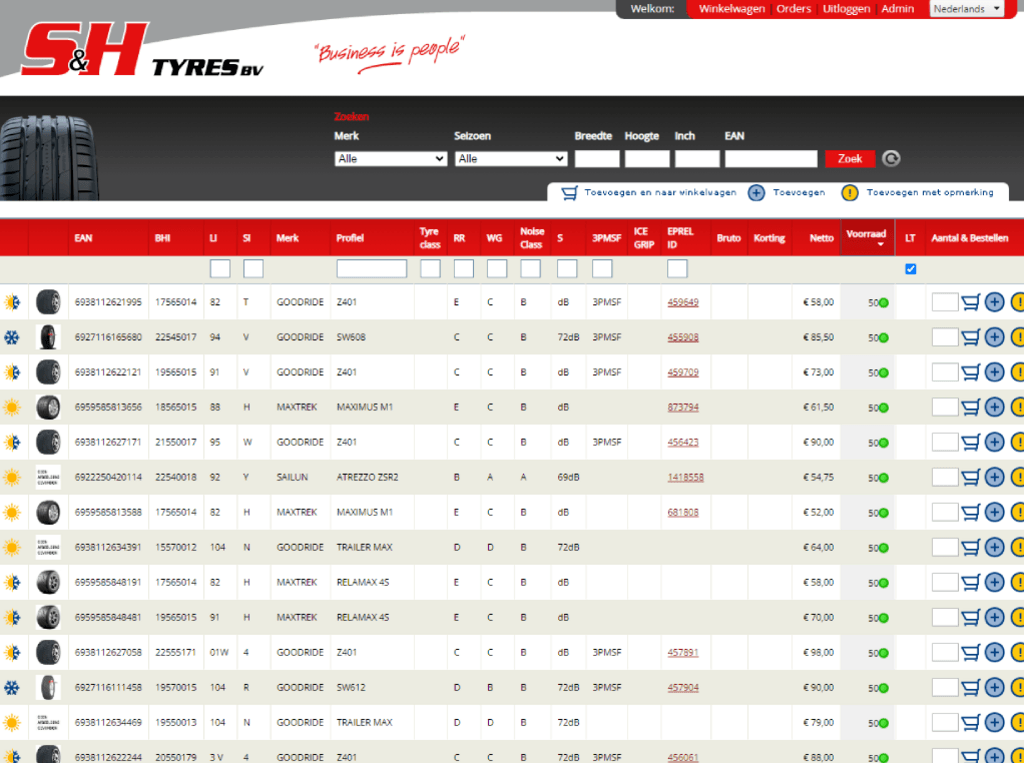Viewport: 1024px width, 763px height.
Task: Sort by EAN column header
Action: click(84, 238)
